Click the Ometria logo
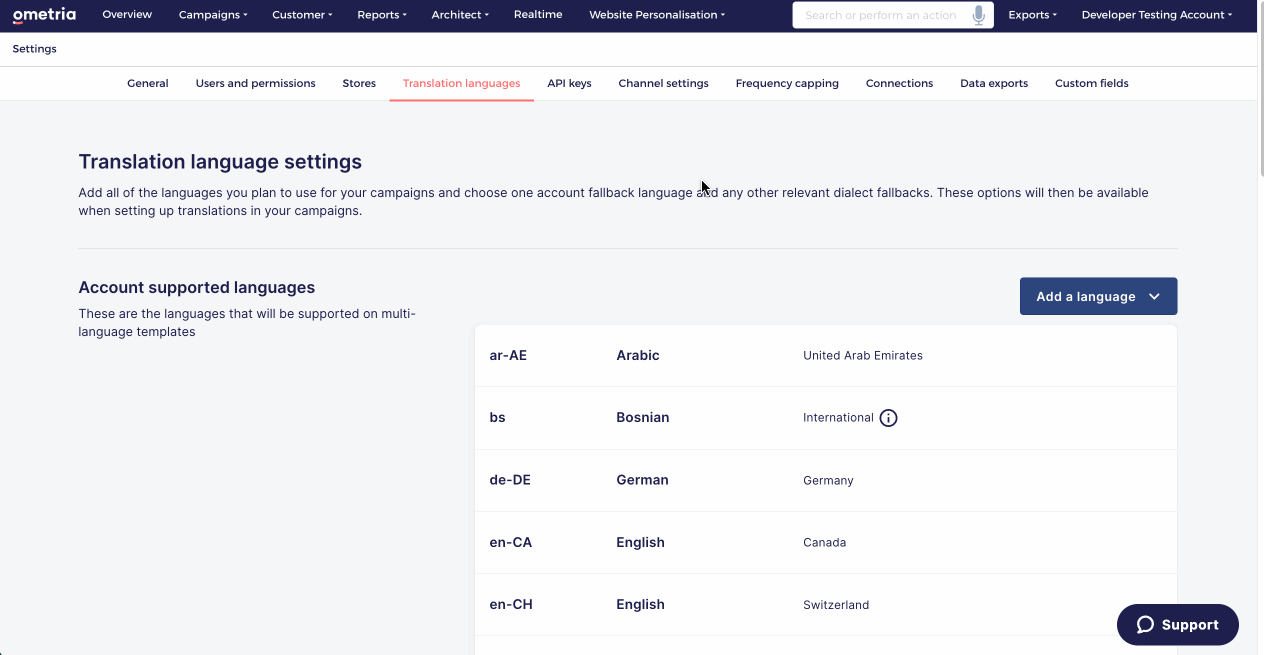The image size is (1264, 655). (44, 15)
